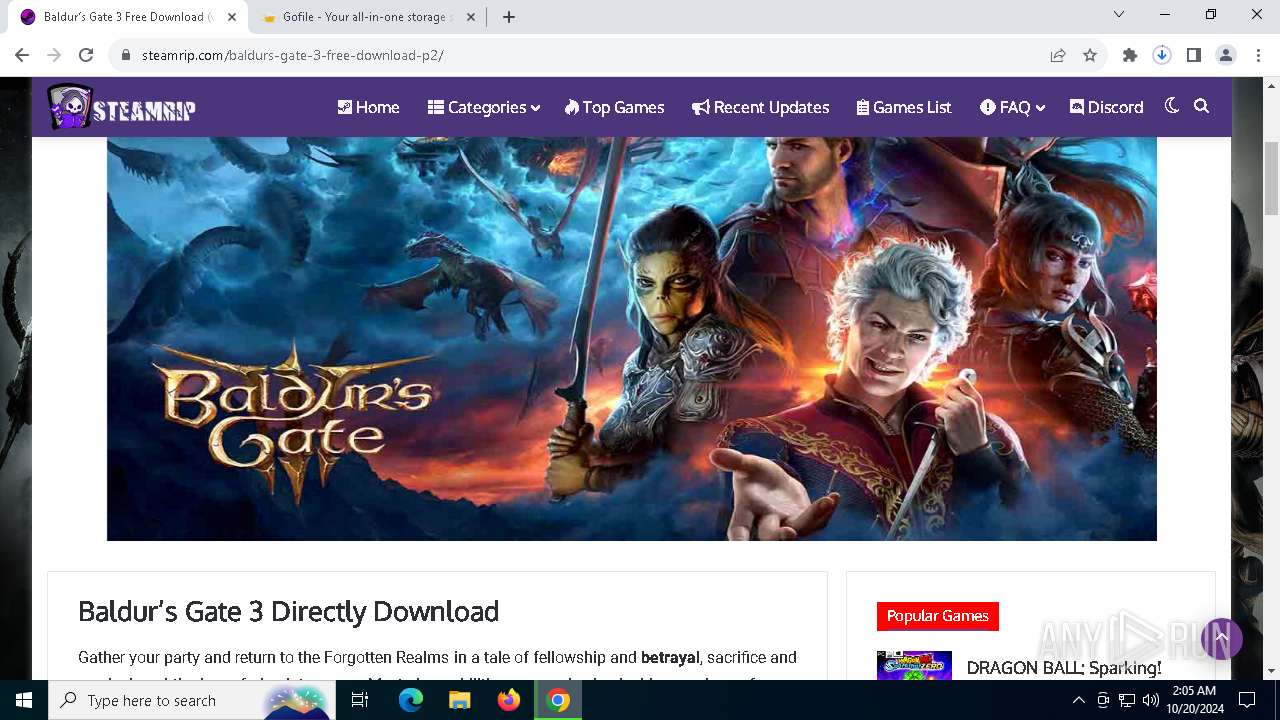
Task: Click the Popular Games label
Action: [x=937, y=616]
